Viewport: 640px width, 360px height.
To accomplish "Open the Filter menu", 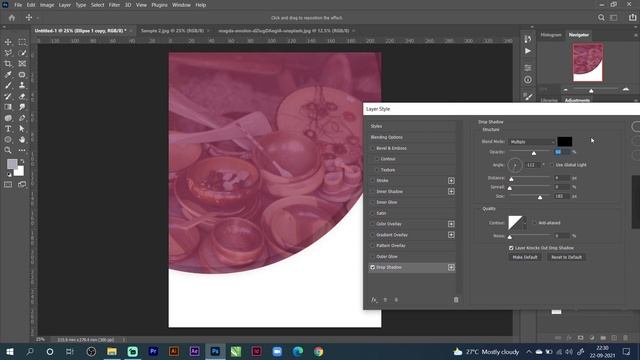I will point(114,5).
